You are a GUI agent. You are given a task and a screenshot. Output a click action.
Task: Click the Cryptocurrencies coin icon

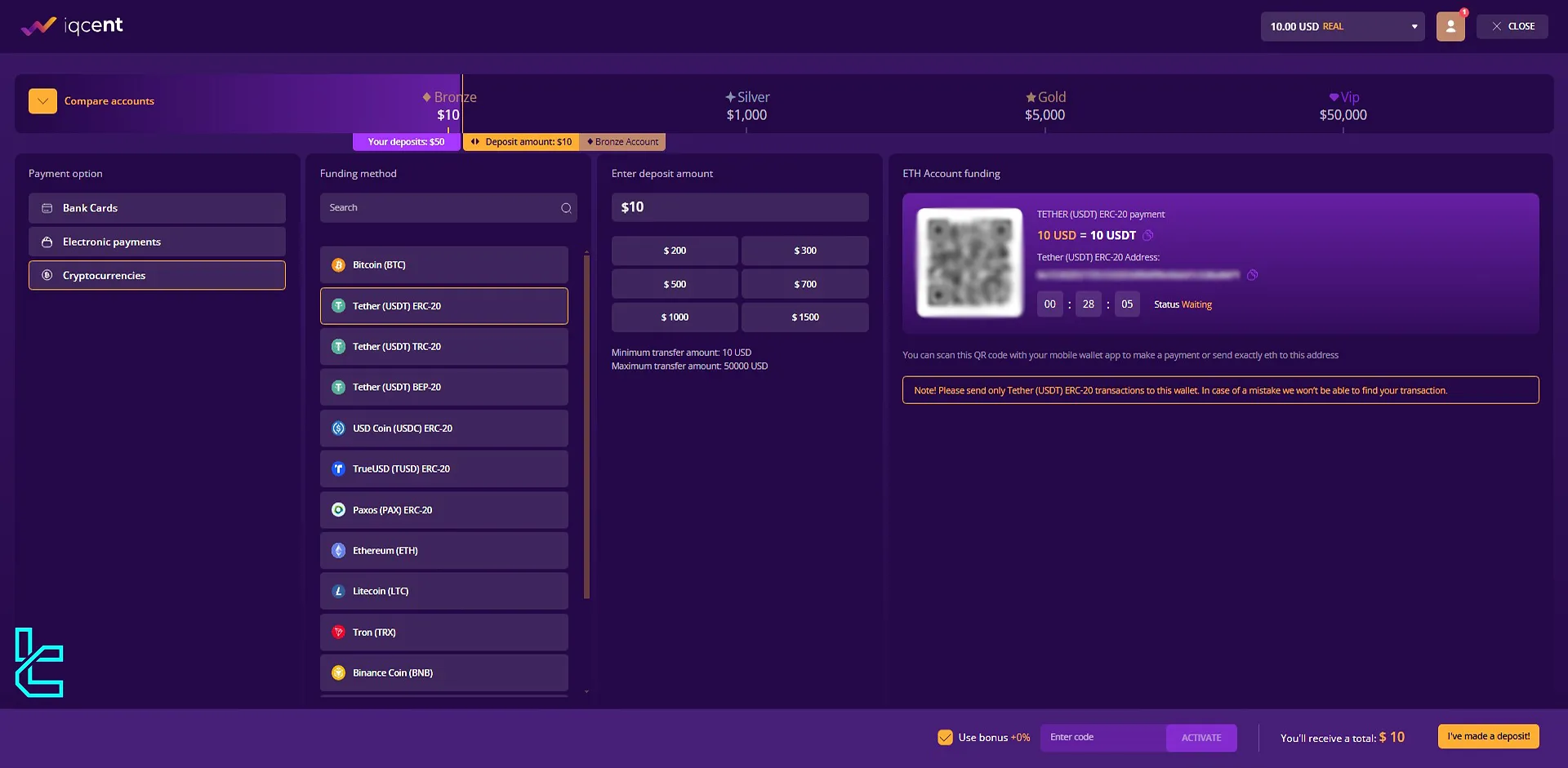[x=47, y=275]
